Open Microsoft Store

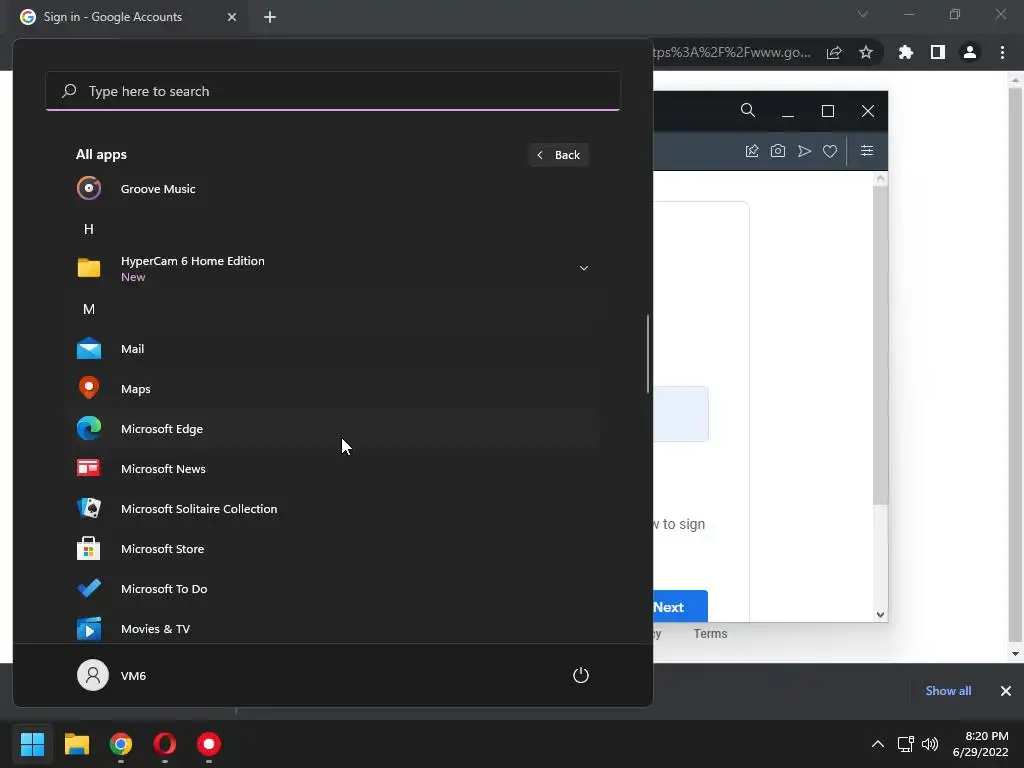[x=332, y=549]
